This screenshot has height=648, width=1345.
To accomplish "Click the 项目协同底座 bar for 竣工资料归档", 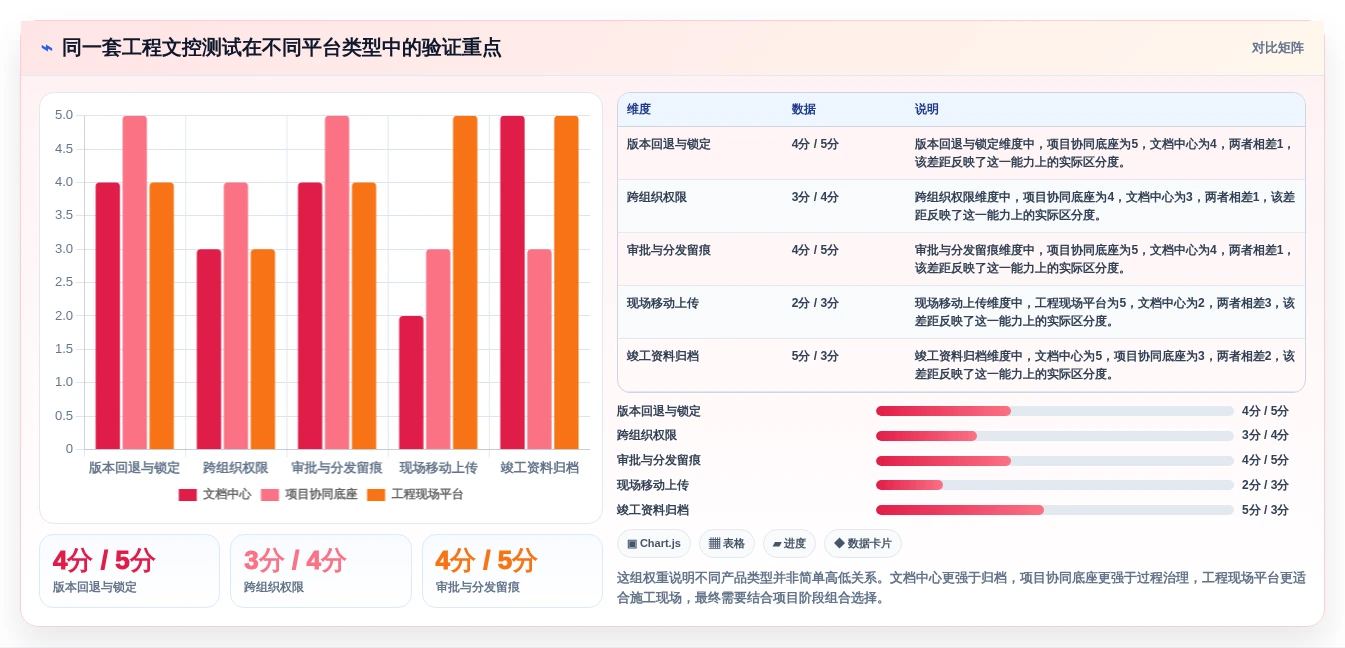I will click(539, 349).
